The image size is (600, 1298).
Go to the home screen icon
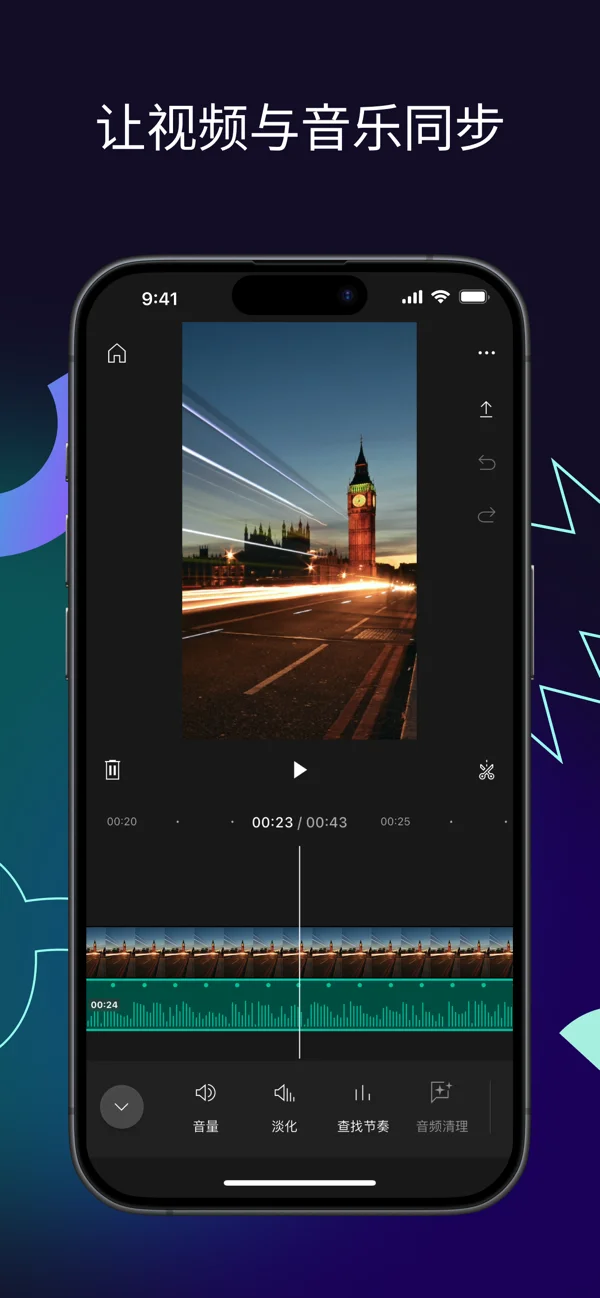[x=117, y=353]
